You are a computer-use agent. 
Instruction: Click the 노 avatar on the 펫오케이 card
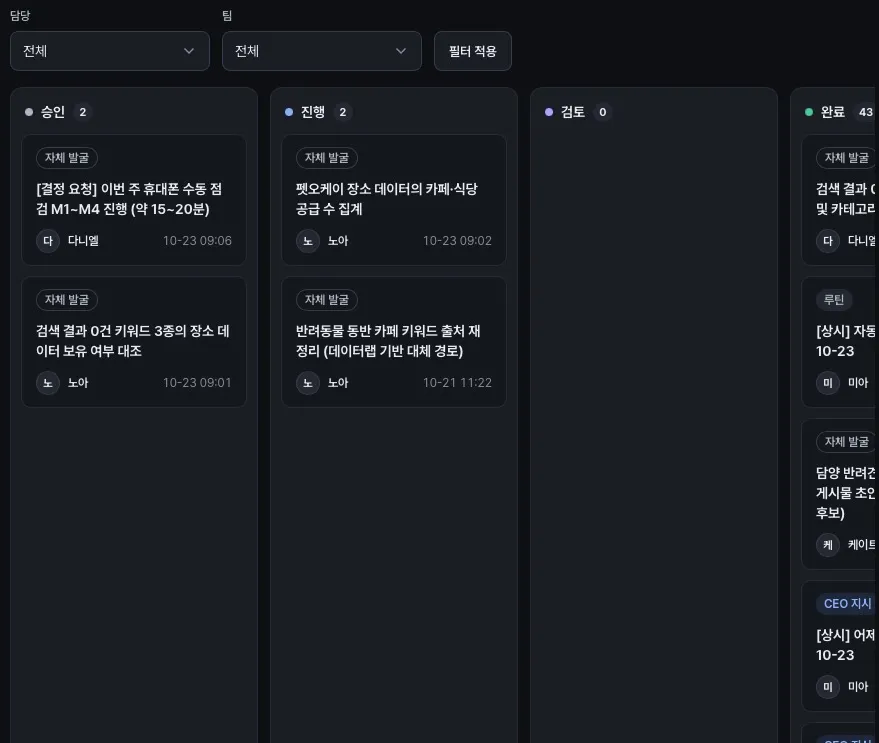coord(308,241)
